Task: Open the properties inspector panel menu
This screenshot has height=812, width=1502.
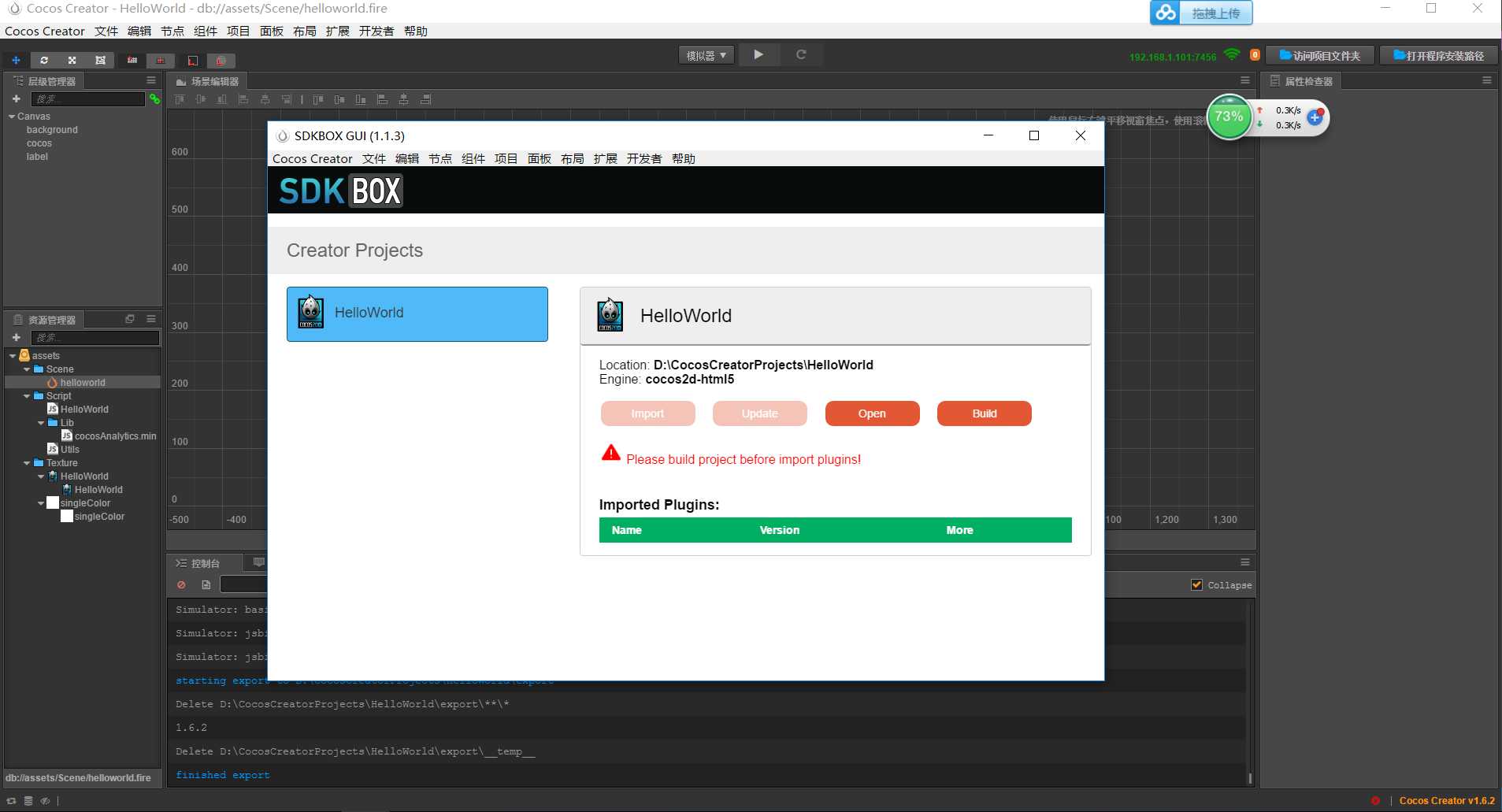Action: click(x=1487, y=80)
